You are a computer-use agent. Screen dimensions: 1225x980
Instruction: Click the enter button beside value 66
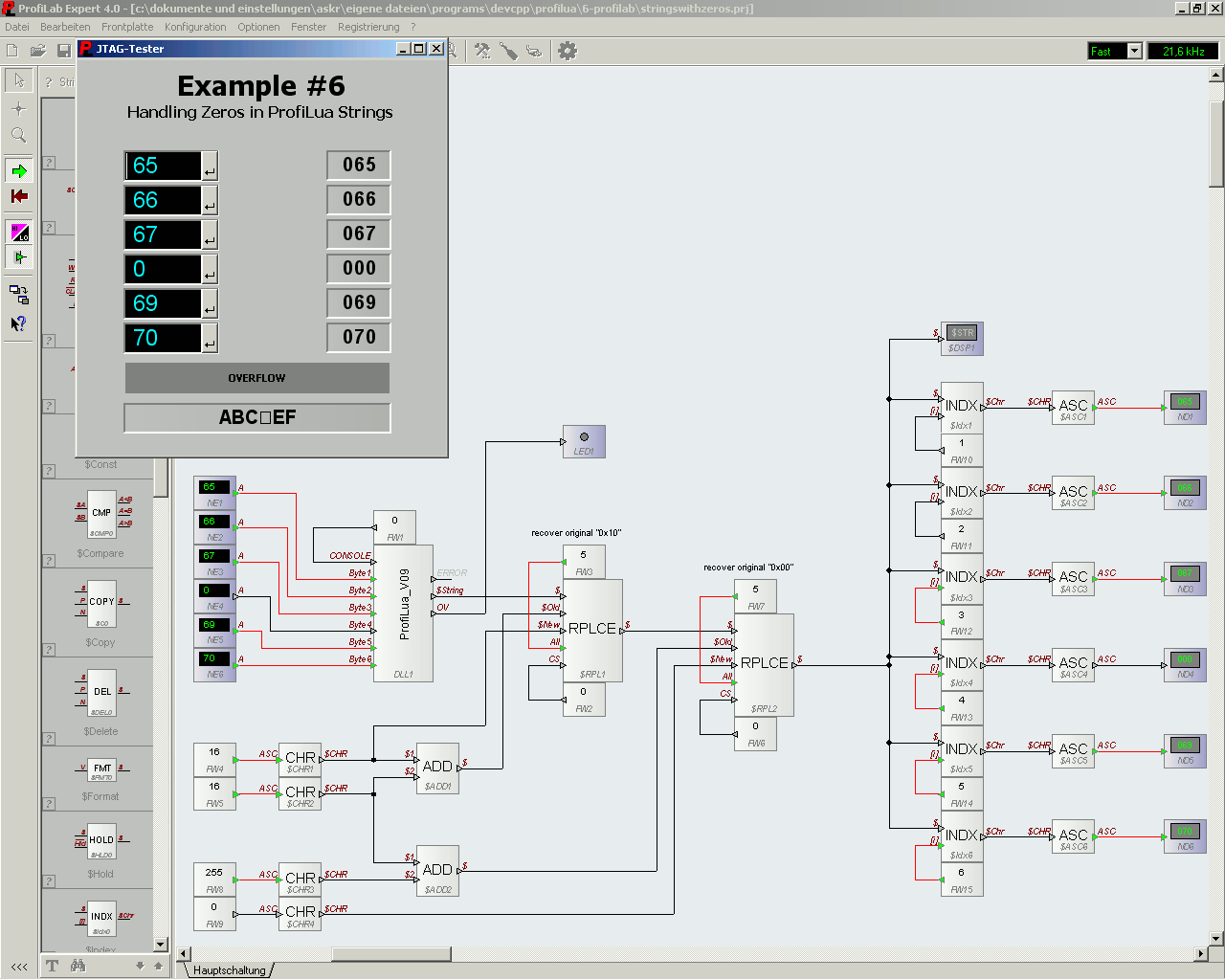coord(210,200)
